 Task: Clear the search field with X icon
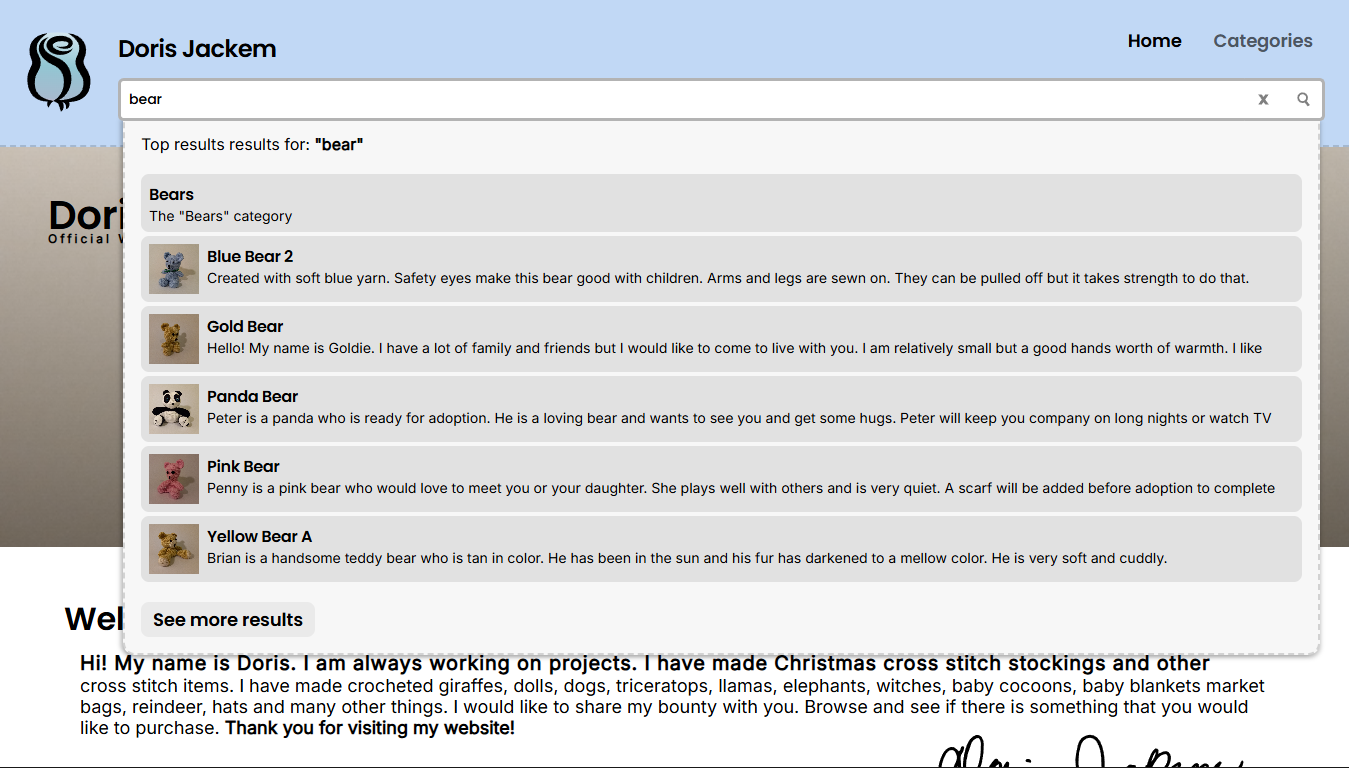point(1263,99)
